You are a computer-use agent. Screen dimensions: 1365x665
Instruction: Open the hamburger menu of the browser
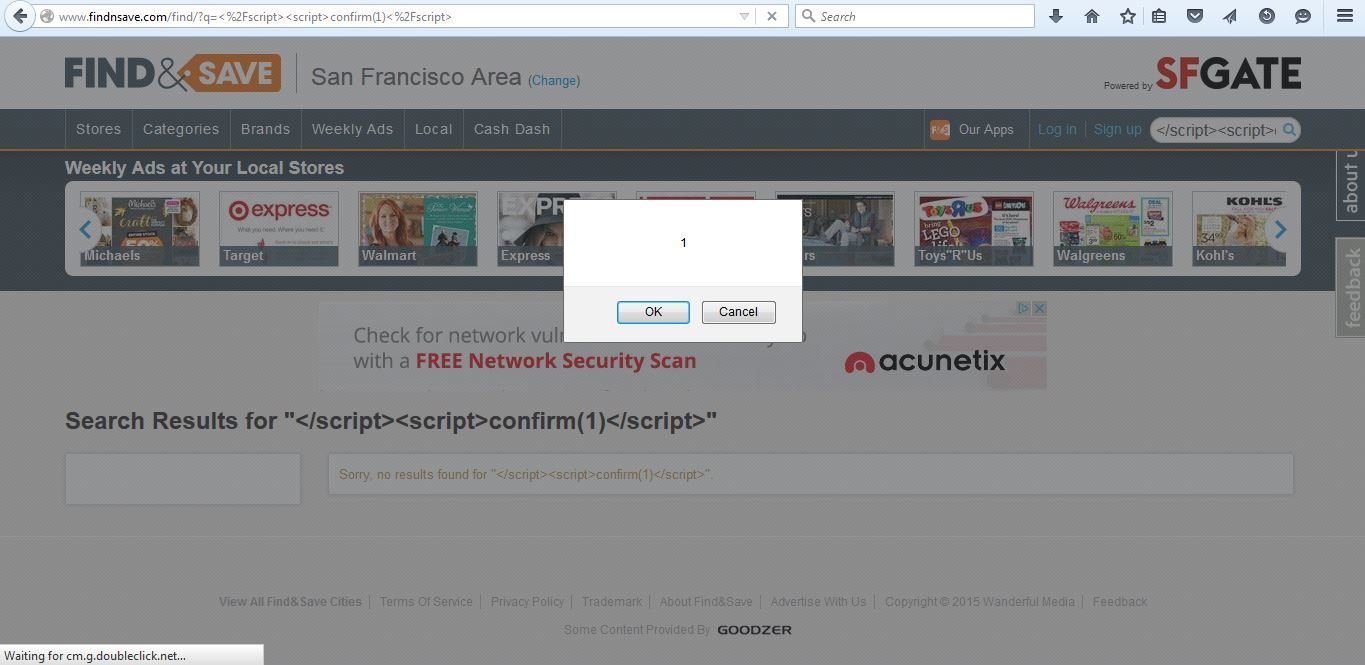point(1344,16)
